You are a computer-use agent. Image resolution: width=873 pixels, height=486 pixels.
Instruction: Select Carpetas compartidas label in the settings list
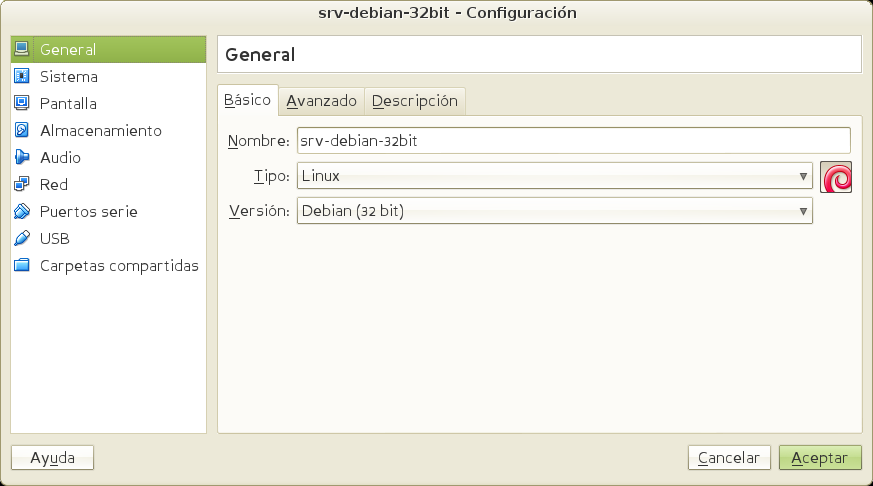(119, 266)
